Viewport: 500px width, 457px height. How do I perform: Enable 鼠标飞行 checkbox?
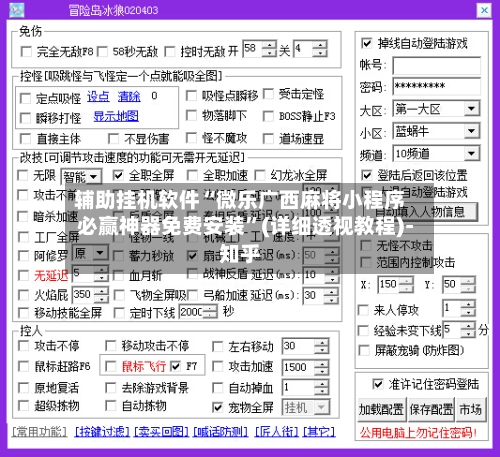click(110, 367)
